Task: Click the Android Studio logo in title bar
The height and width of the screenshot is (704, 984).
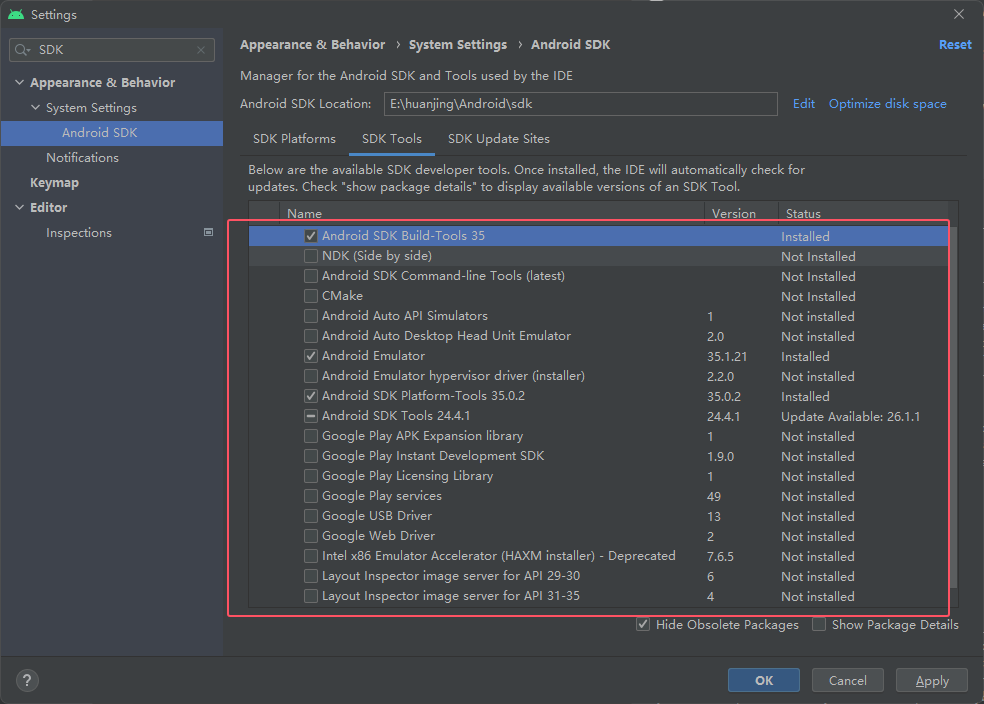Action: pos(16,14)
